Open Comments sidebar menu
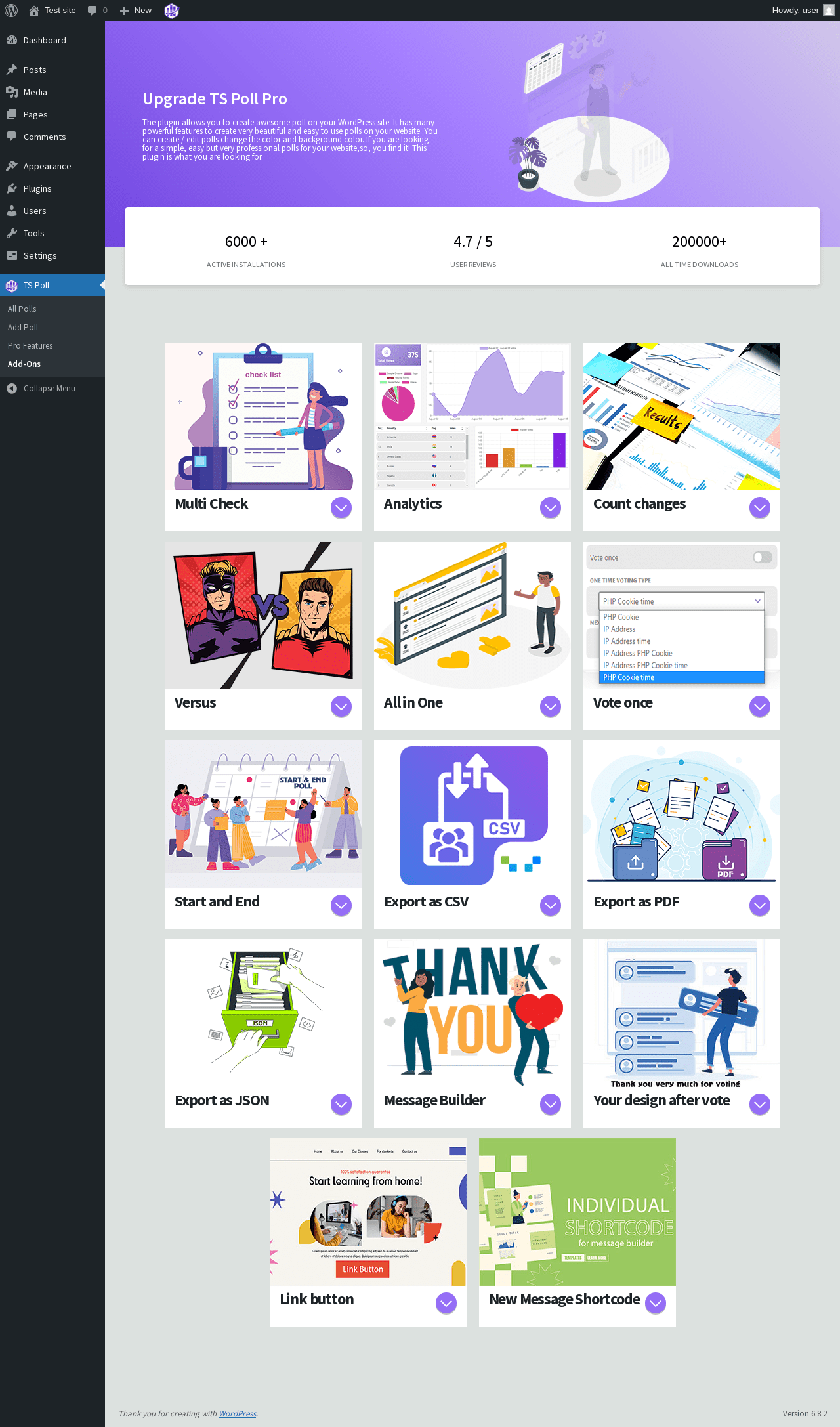The width and height of the screenshot is (840, 1427). 52,137
